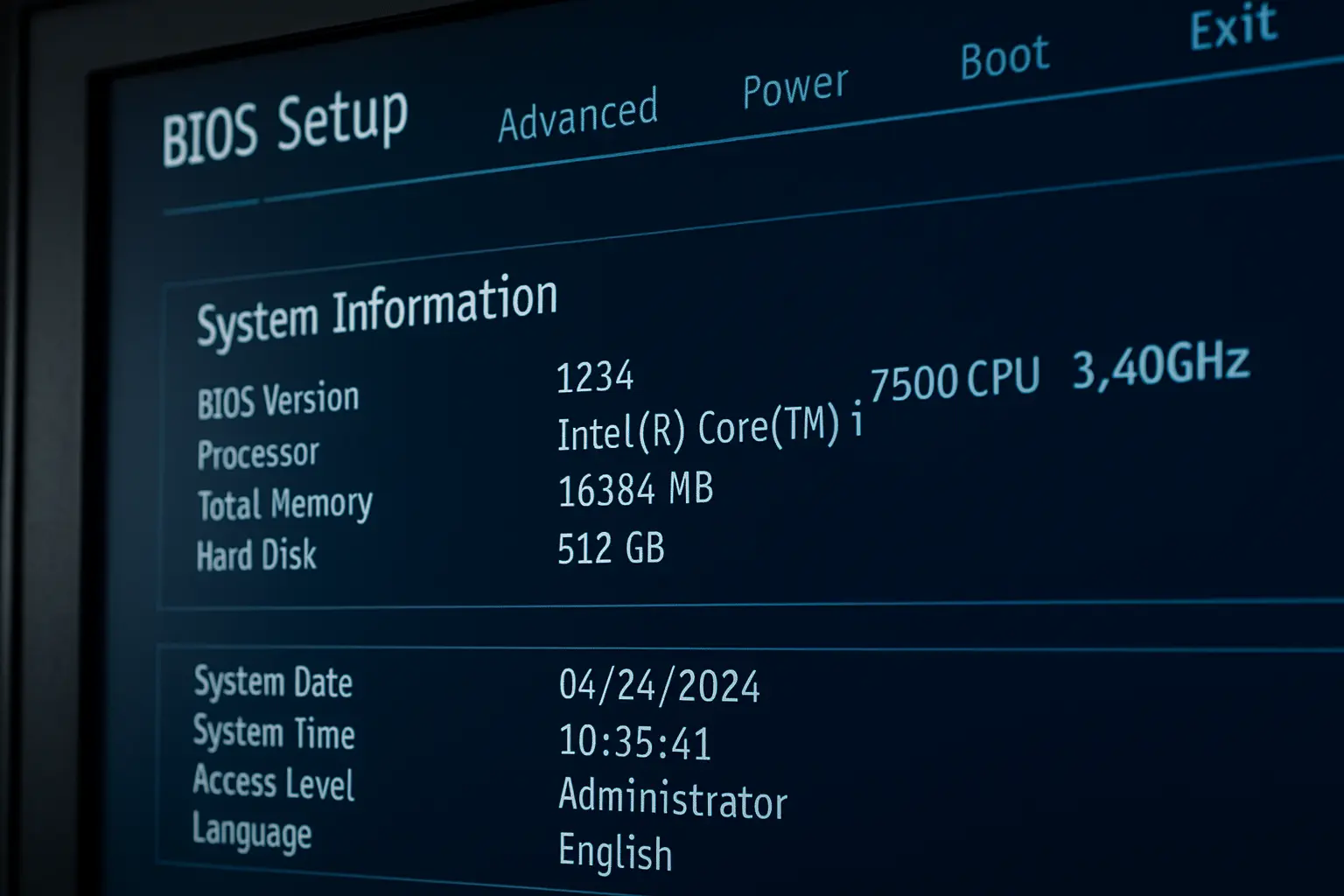This screenshot has width=1344, height=896.
Task: Change the English language option
Action: (615, 852)
